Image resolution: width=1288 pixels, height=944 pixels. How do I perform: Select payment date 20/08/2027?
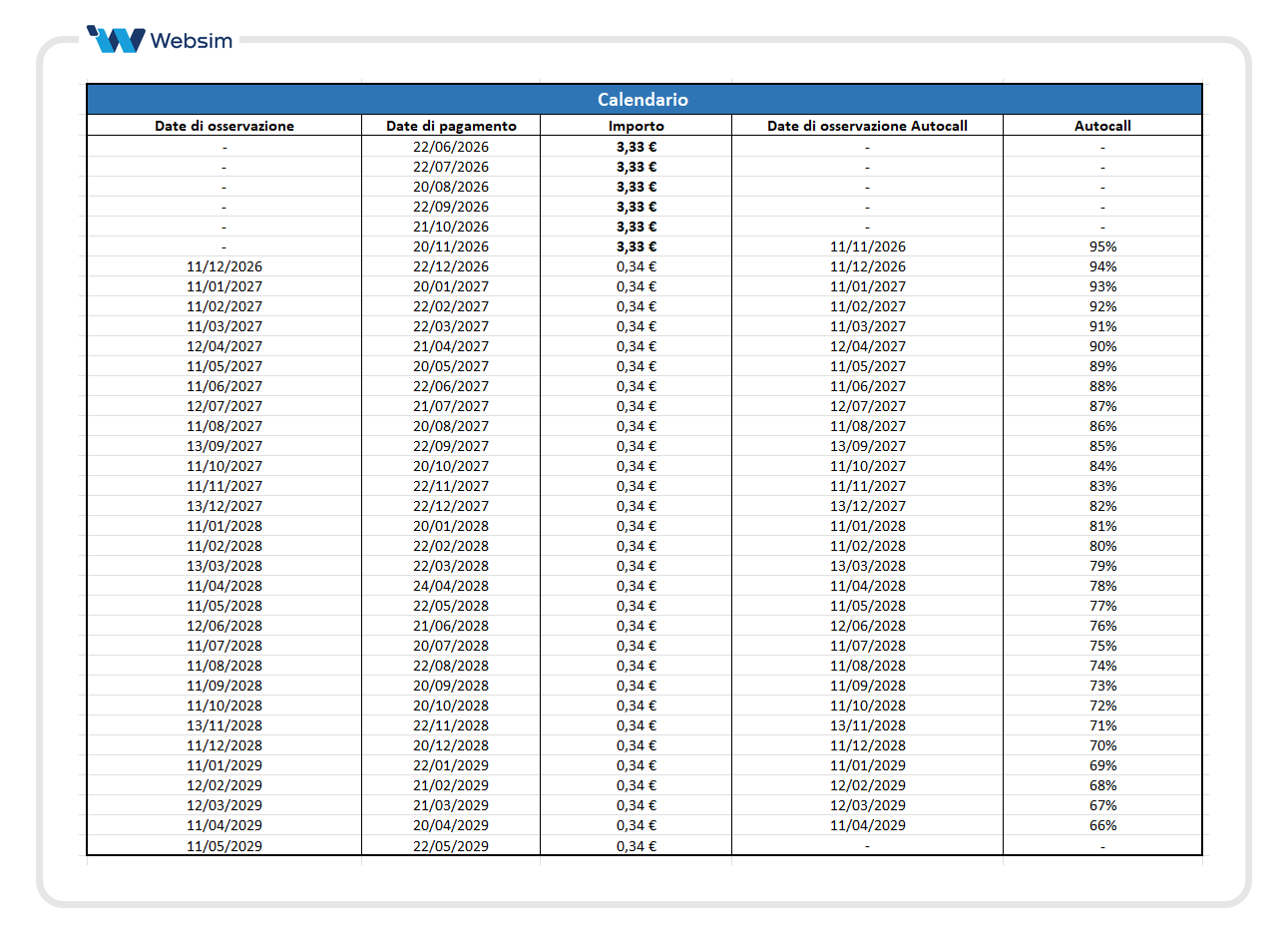(451, 426)
